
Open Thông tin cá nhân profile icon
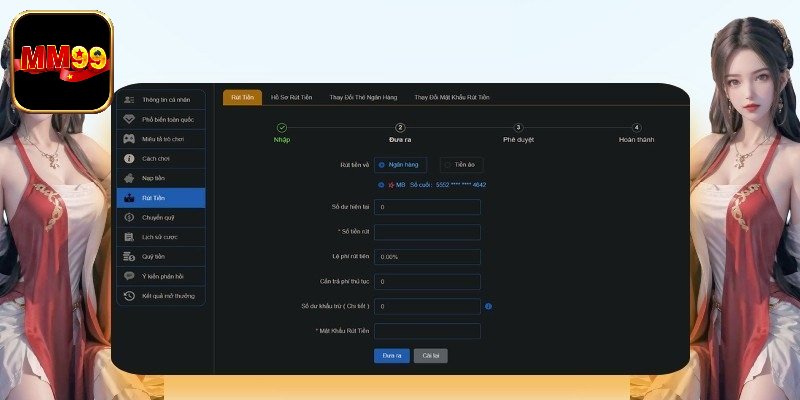coord(129,100)
